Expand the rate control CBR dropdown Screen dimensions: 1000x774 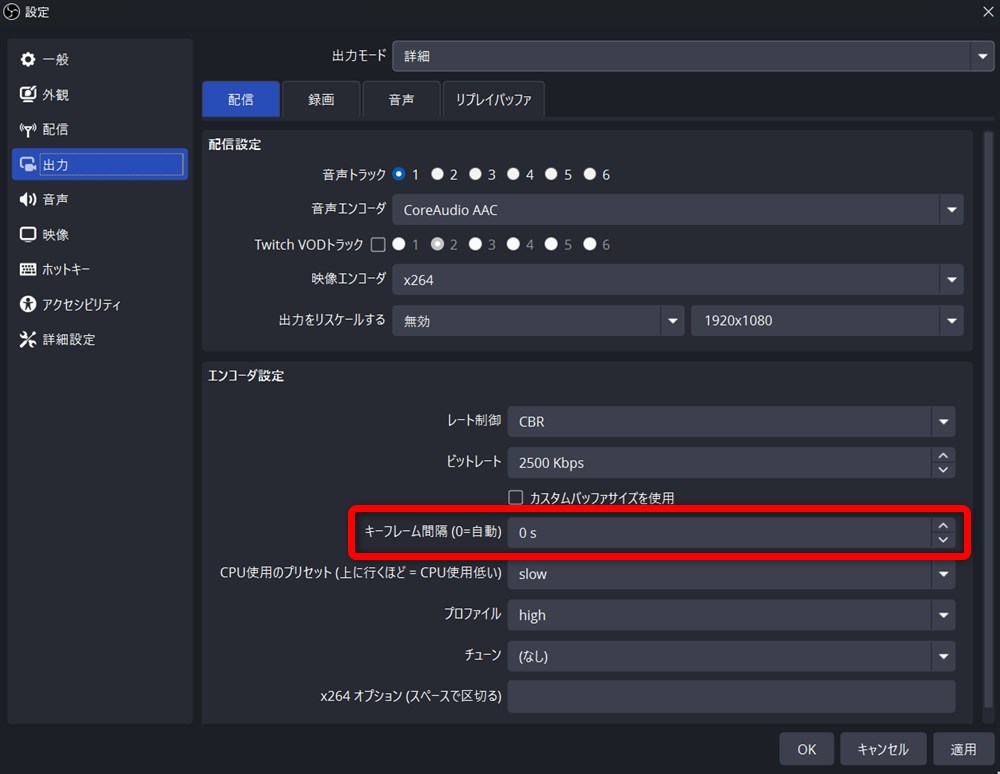point(942,422)
